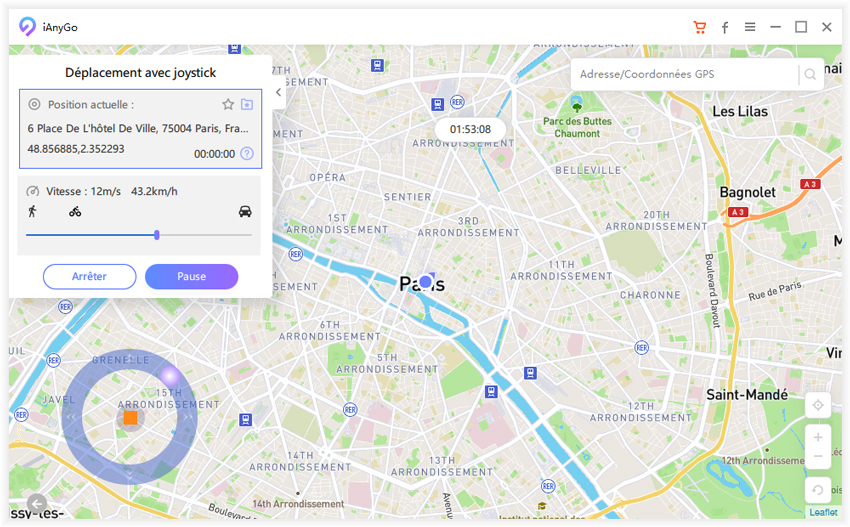850x527 pixels.
Task: Add current position to favorites star
Action: [x=228, y=104]
